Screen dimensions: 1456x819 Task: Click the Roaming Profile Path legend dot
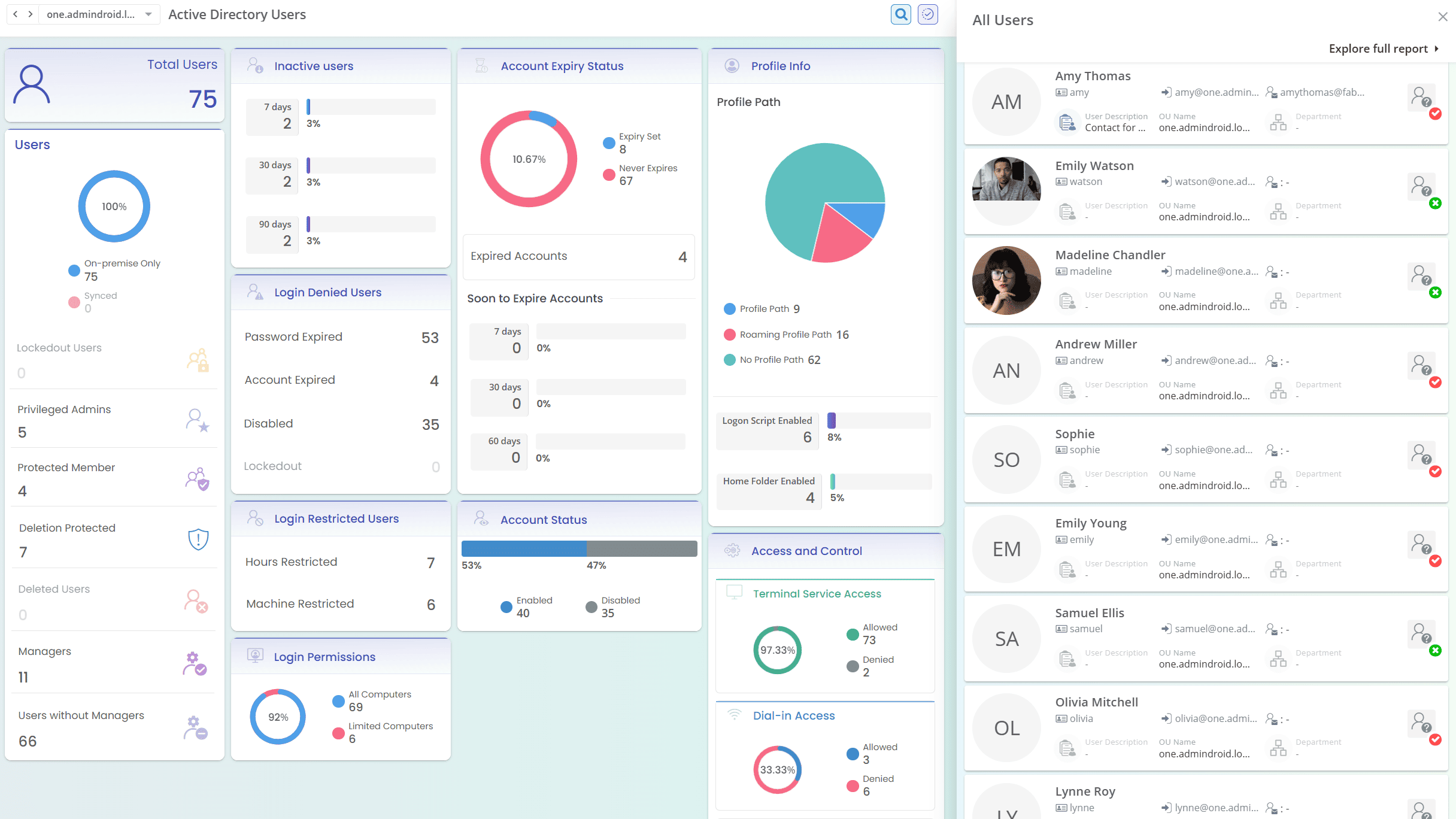point(729,335)
